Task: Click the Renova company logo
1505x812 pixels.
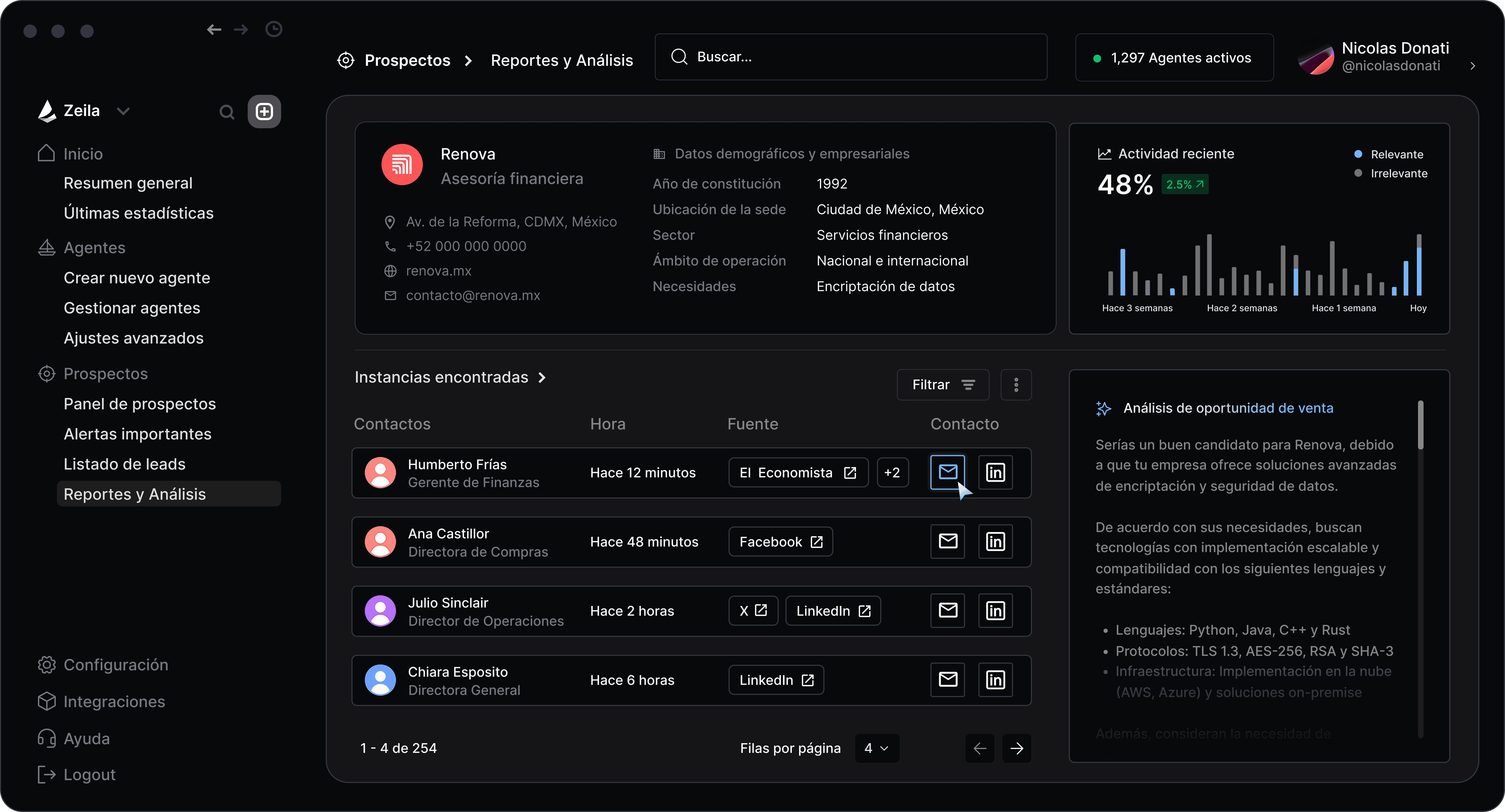Action: pyautogui.click(x=402, y=165)
